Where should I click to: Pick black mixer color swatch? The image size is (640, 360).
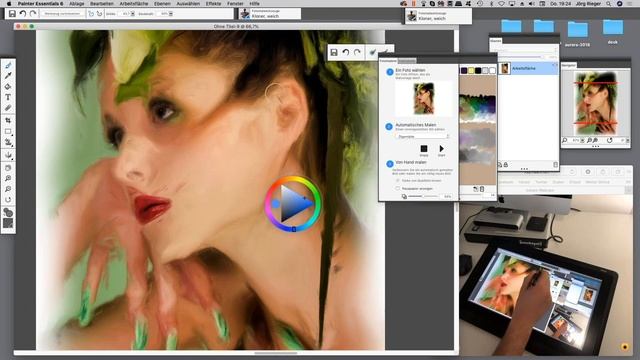[x=478, y=71]
